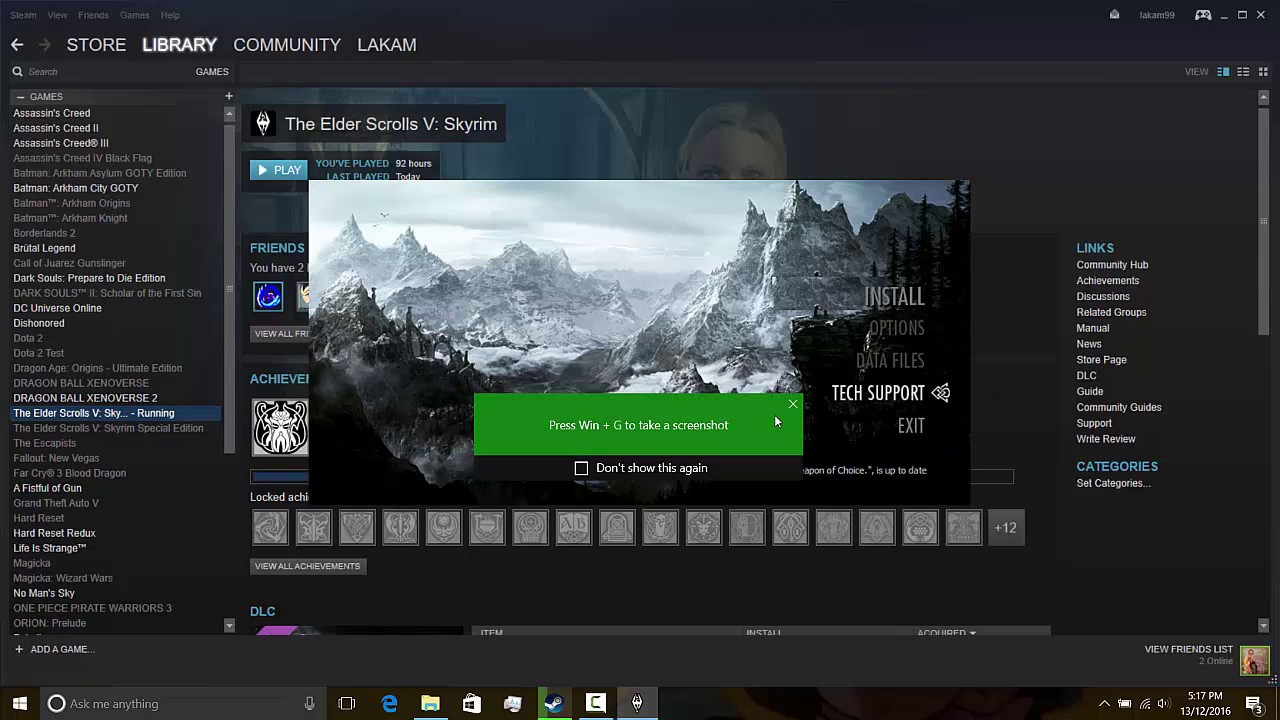Open the Help menu

coord(170,15)
